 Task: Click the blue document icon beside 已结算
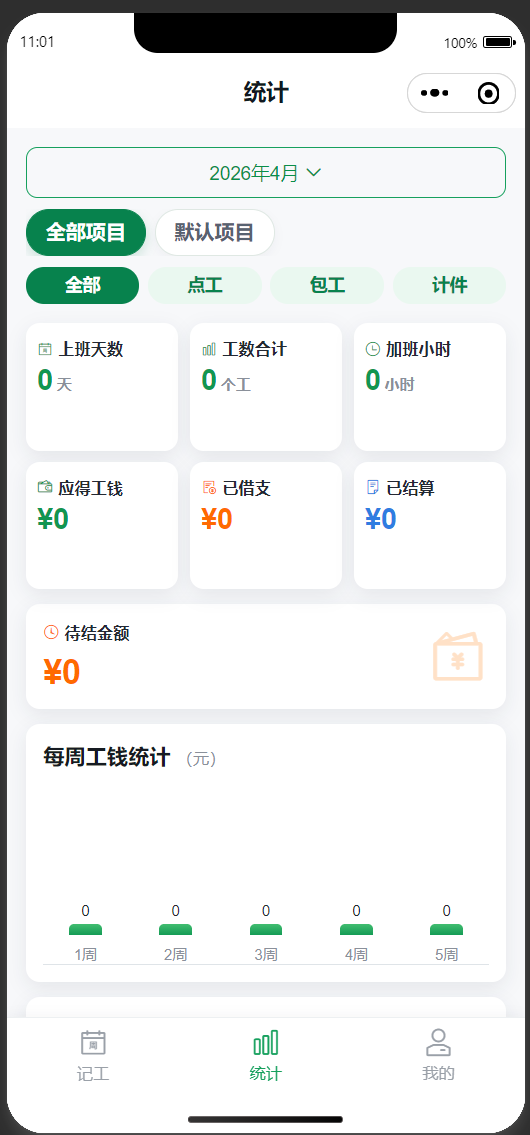[x=373, y=488]
